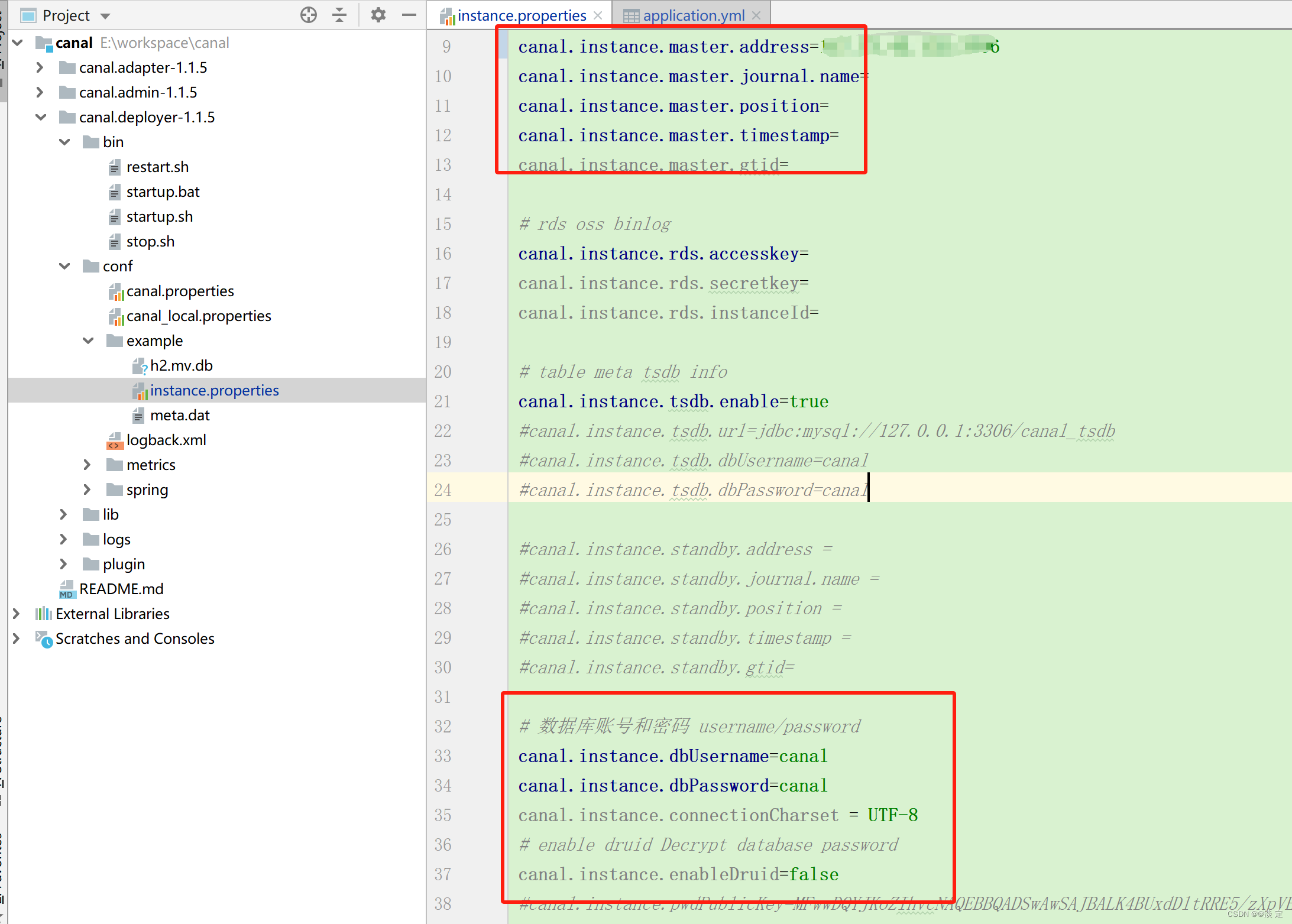Select canal.properties file

(x=180, y=291)
